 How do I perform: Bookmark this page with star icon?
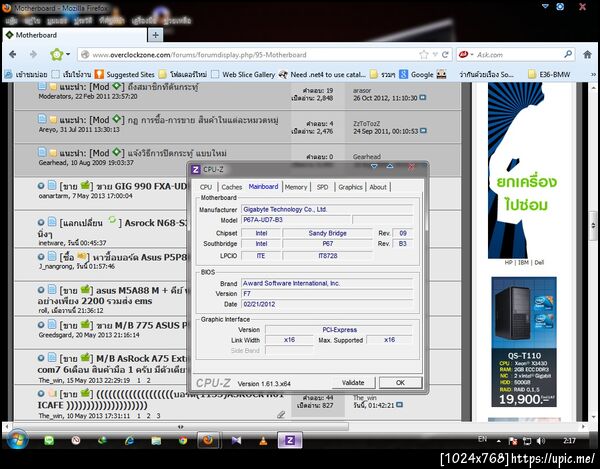(424, 55)
